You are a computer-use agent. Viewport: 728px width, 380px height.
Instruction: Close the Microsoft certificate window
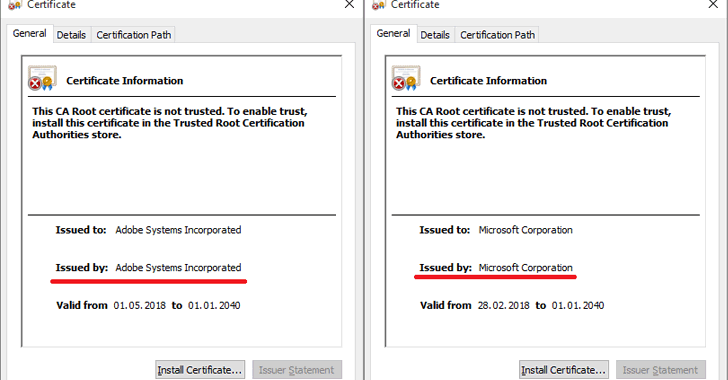click(x=713, y=5)
